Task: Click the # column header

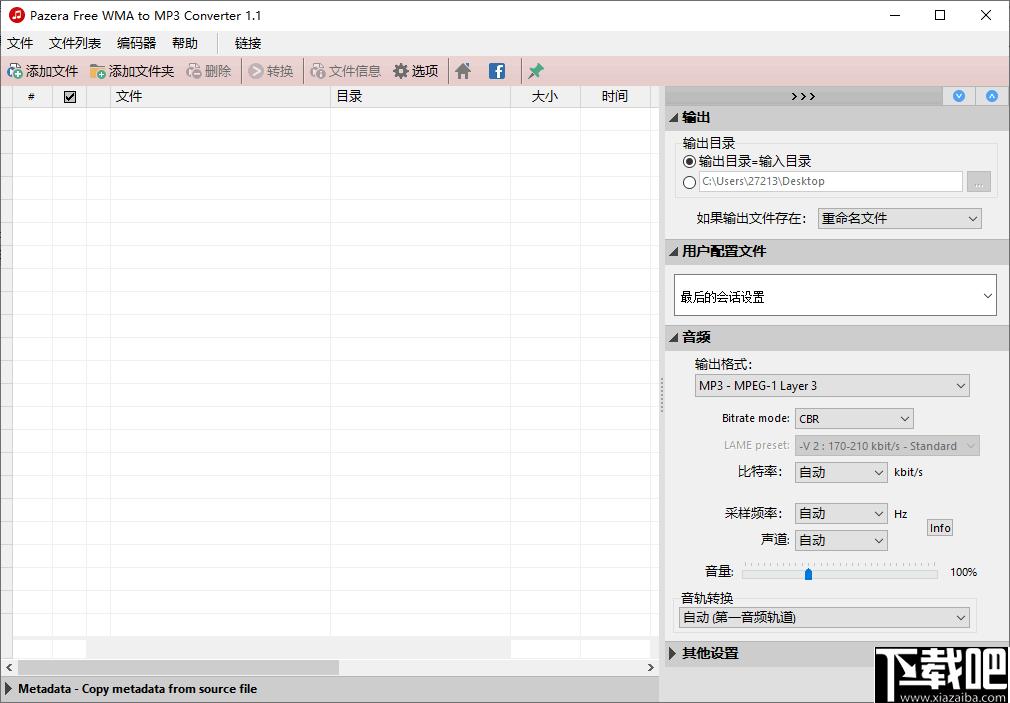Action: pos(32,97)
